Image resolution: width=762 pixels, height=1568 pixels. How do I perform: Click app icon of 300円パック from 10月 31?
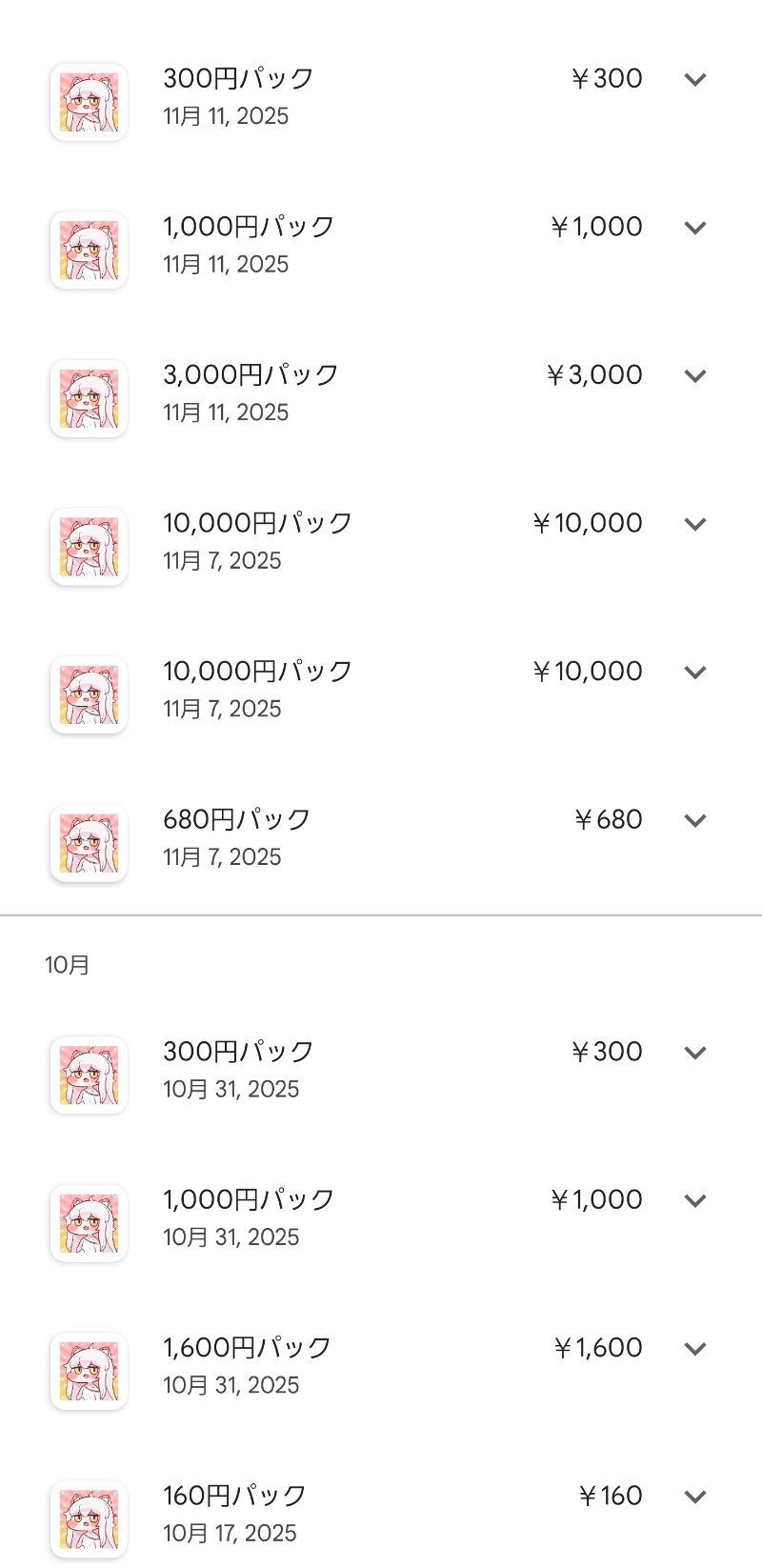pyautogui.click(x=89, y=1075)
